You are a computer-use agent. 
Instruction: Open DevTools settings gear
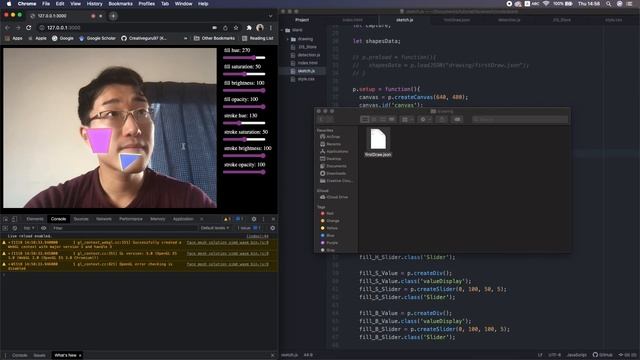(x=254, y=219)
